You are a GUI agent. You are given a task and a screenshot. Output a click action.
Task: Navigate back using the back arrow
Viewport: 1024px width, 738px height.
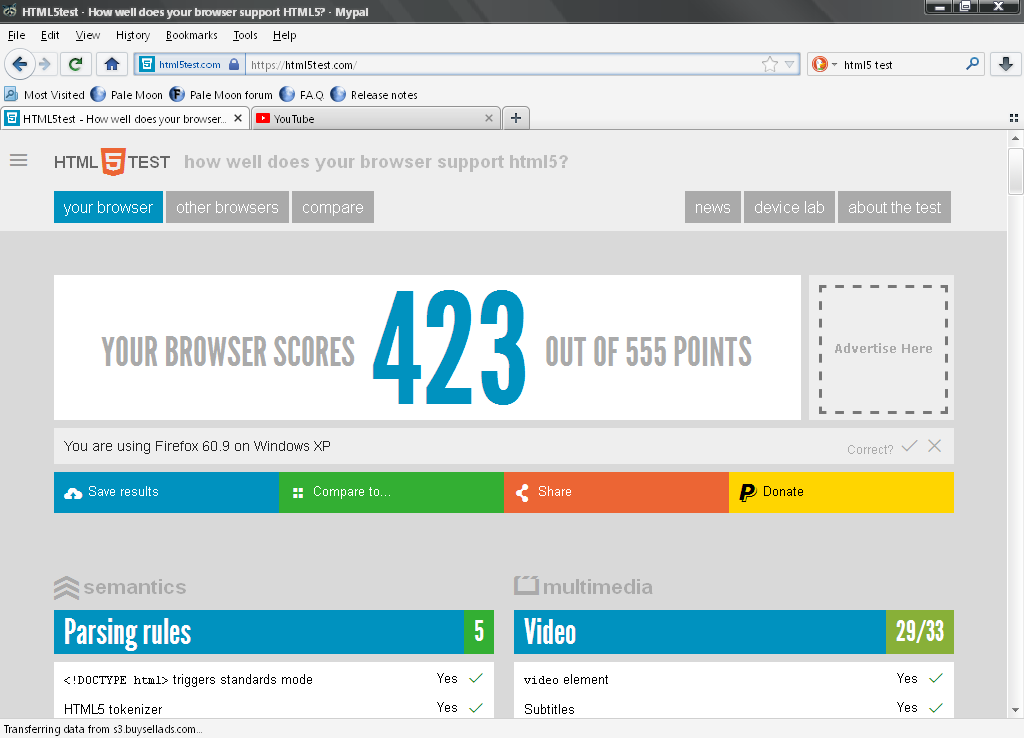20,64
